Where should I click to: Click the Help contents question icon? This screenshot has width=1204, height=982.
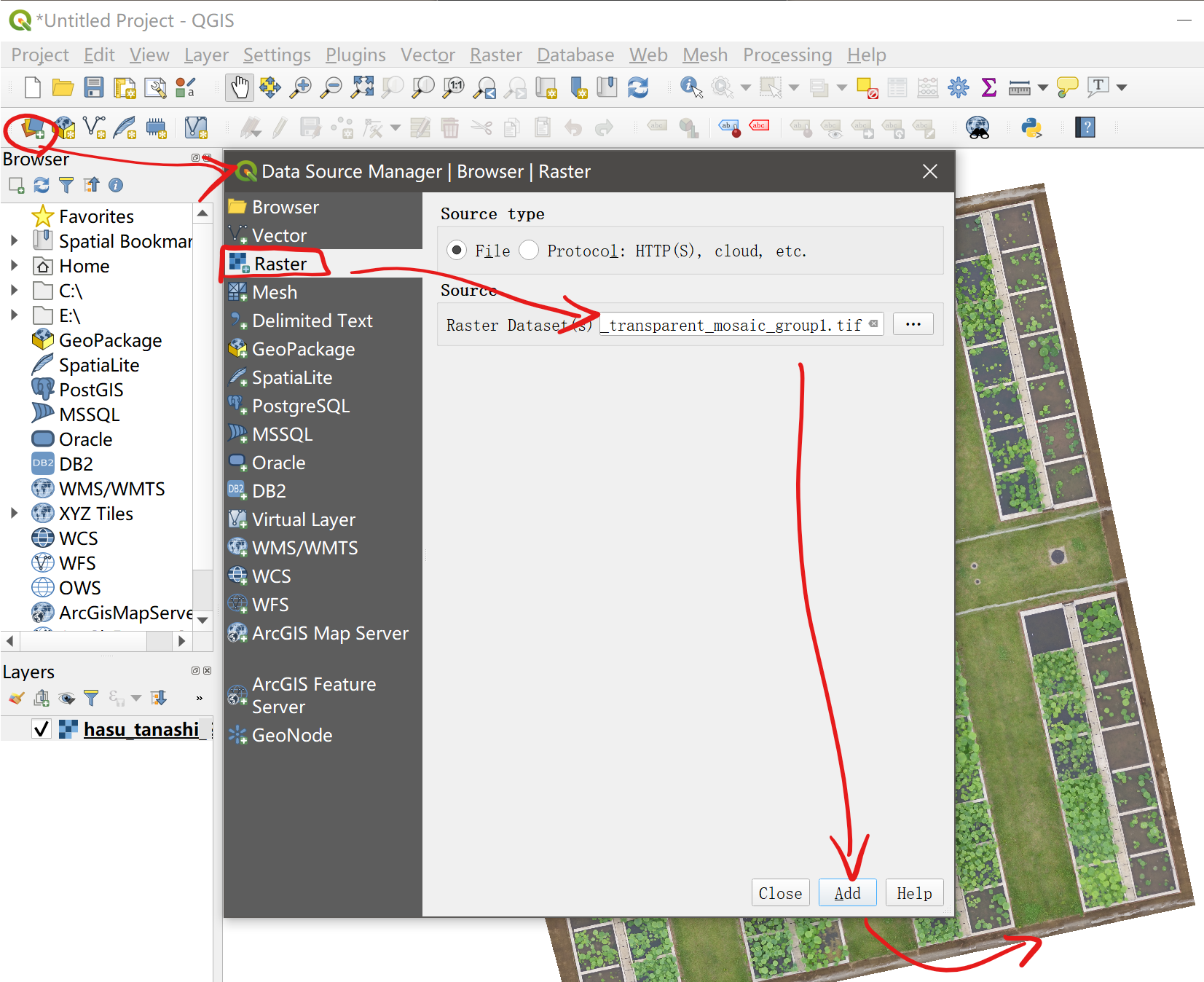pyautogui.click(x=1085, y=128)
